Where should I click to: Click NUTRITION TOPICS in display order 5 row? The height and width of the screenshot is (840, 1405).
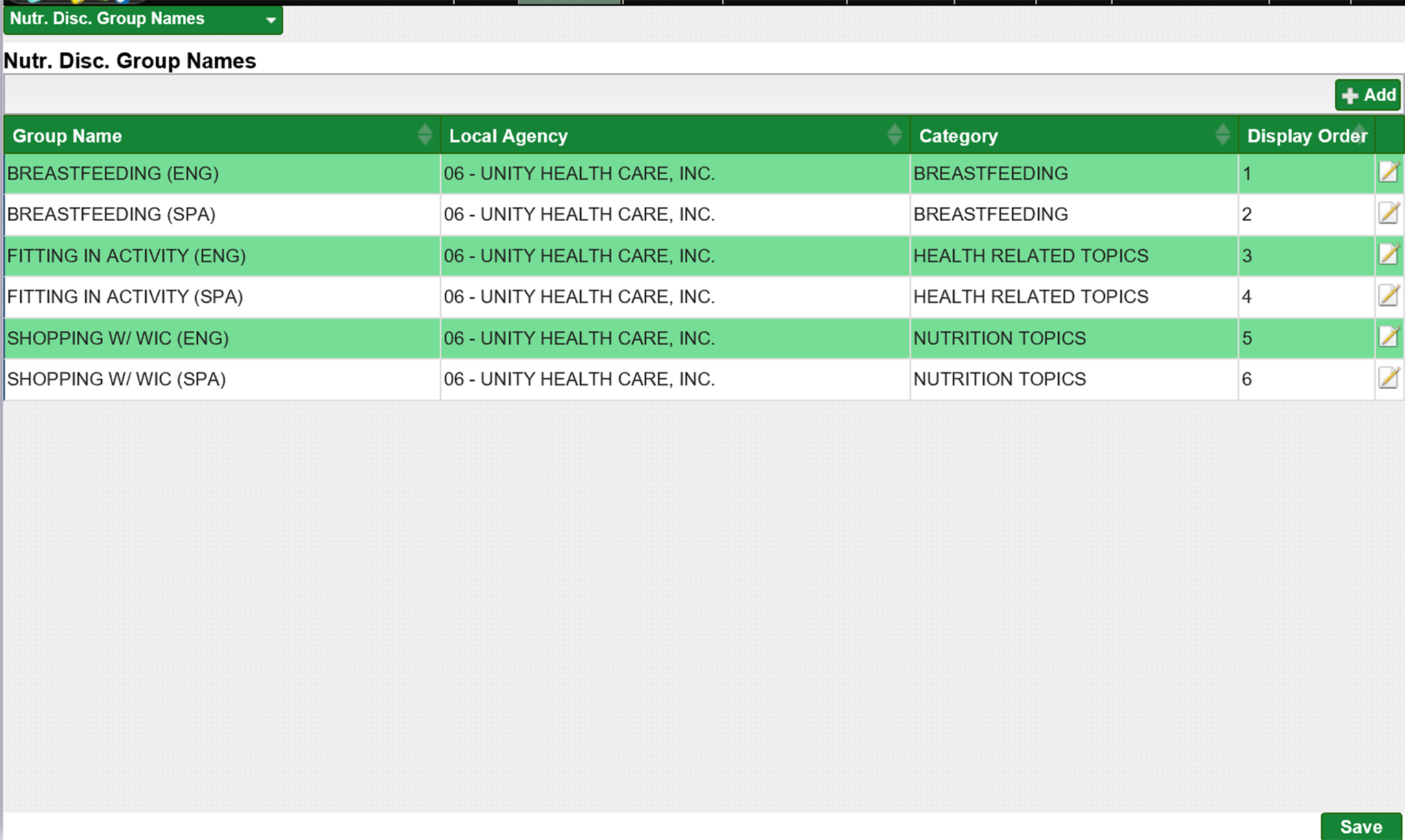pos(1000,338)
